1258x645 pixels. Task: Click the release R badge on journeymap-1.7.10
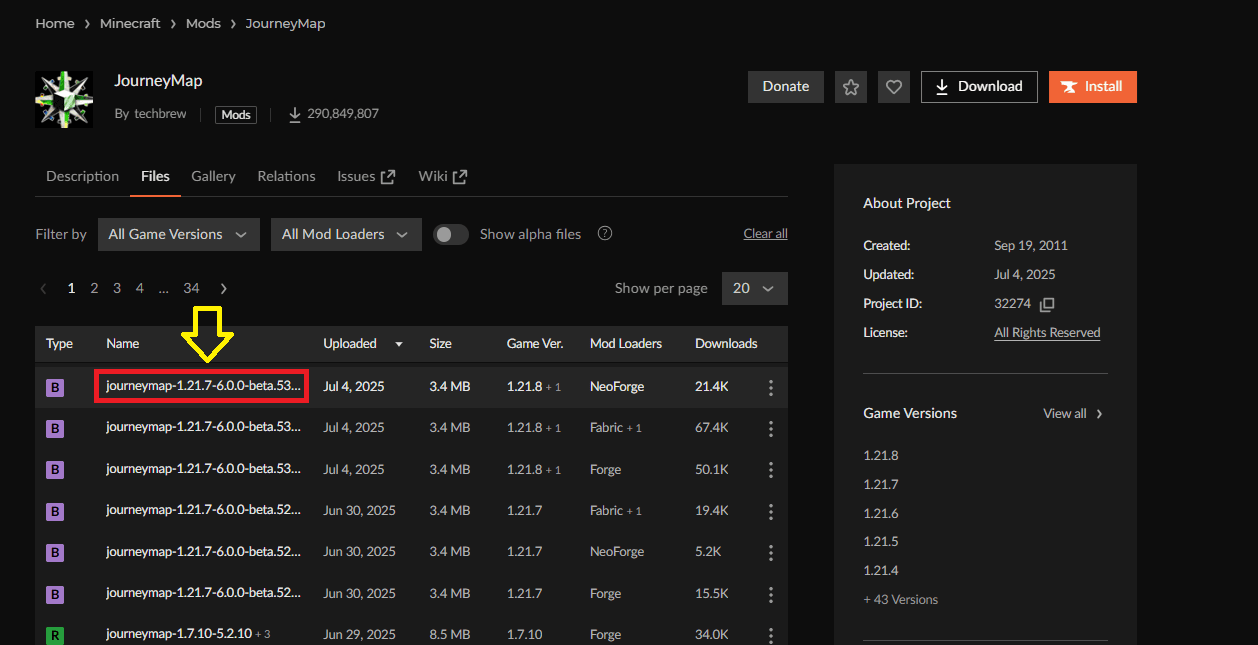point(55,634)
